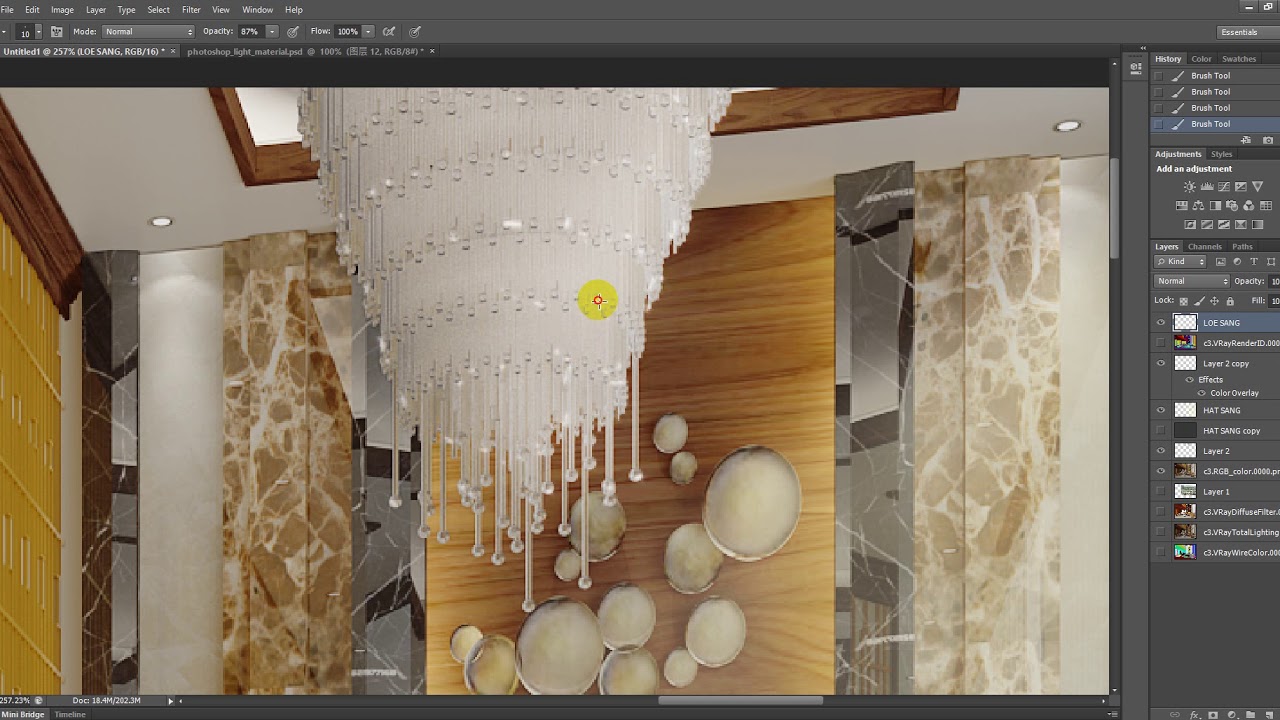Add Exposure adjustment
Viewport: 1280px width, 720px height.
(x=1242, y=187)
